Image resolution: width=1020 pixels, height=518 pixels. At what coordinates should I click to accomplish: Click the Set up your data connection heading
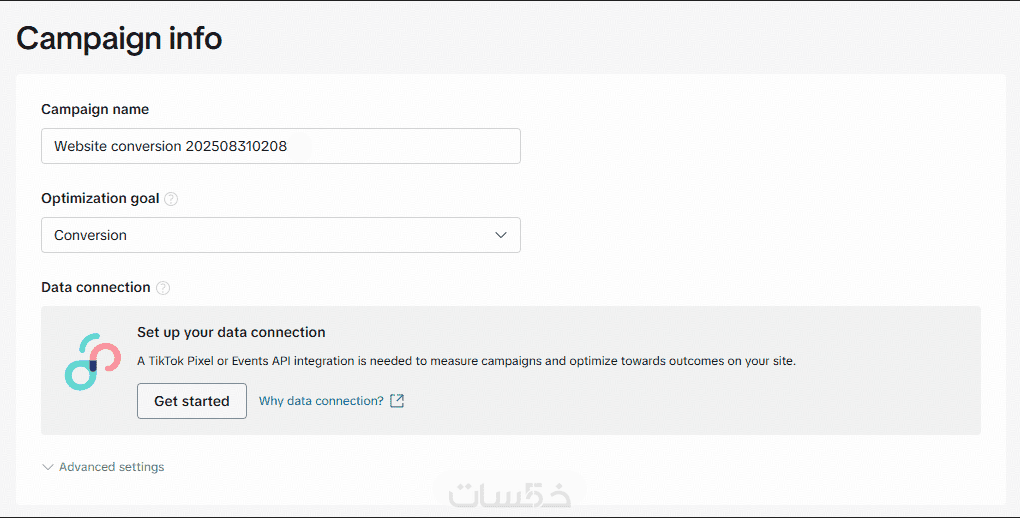point(231,332)
